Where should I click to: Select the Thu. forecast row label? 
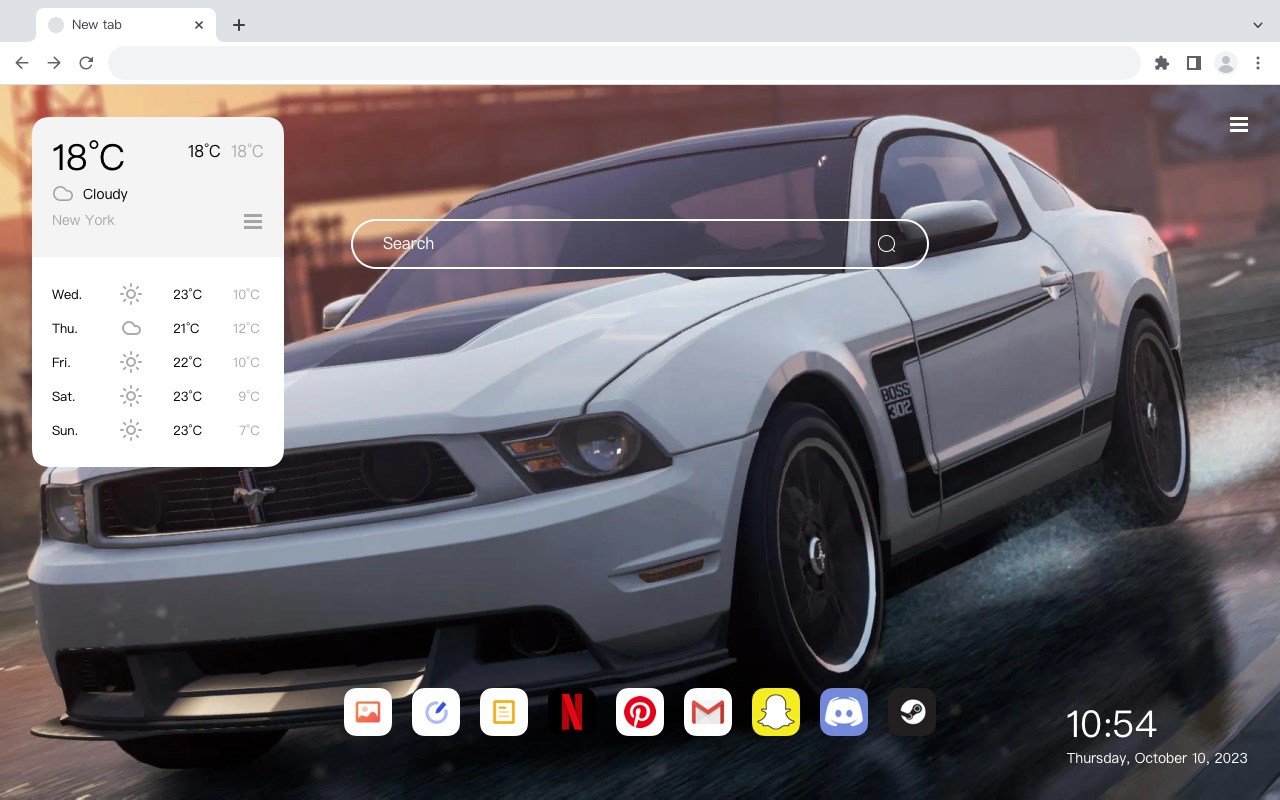(x=65, y=328)
